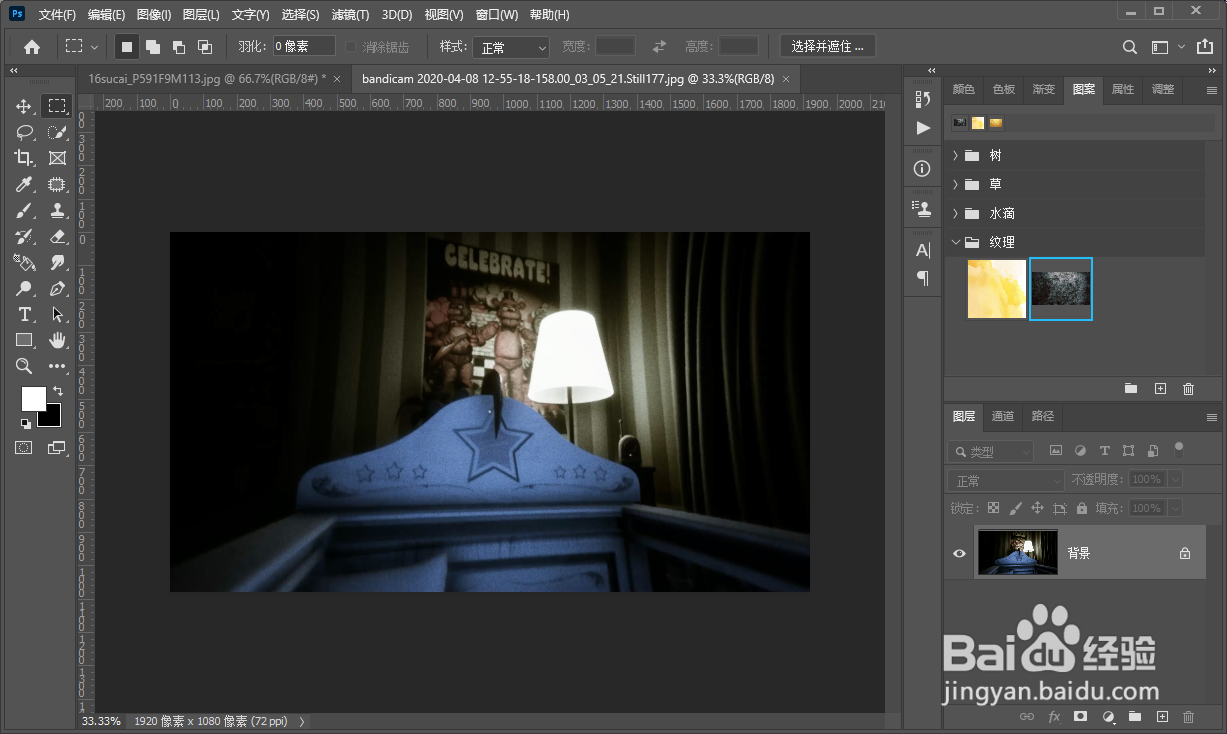
Task: Open the layer filter 类型 dropdown
Action: (x=992, y=452)
